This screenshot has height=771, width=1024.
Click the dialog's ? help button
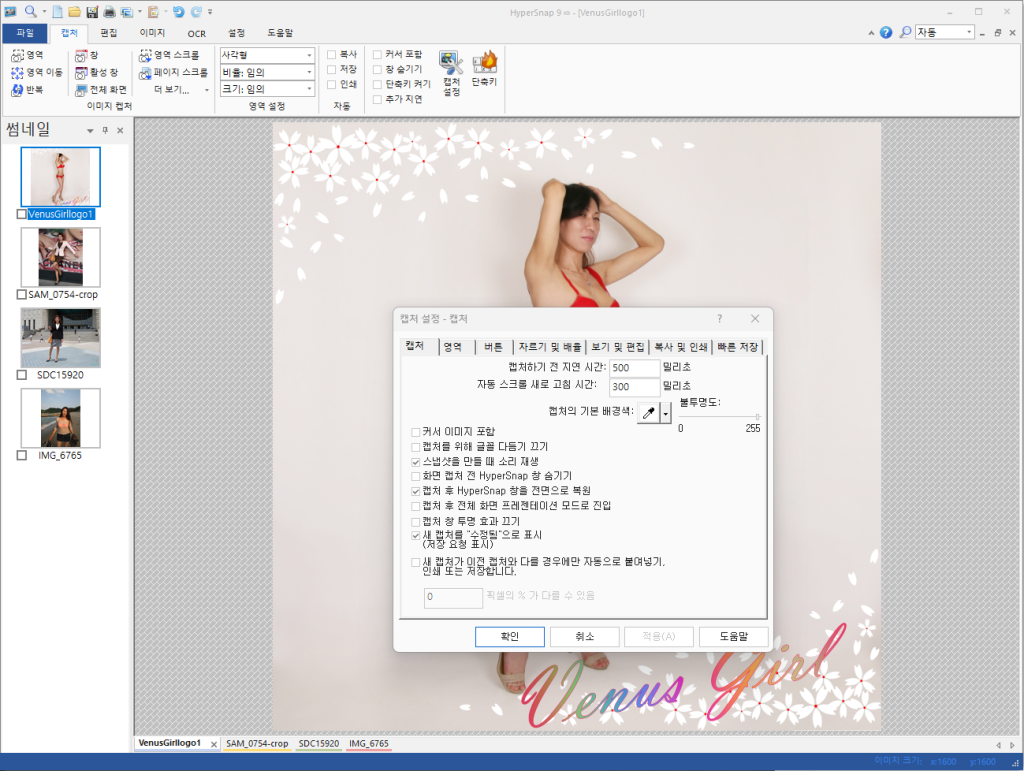point(719,319)
